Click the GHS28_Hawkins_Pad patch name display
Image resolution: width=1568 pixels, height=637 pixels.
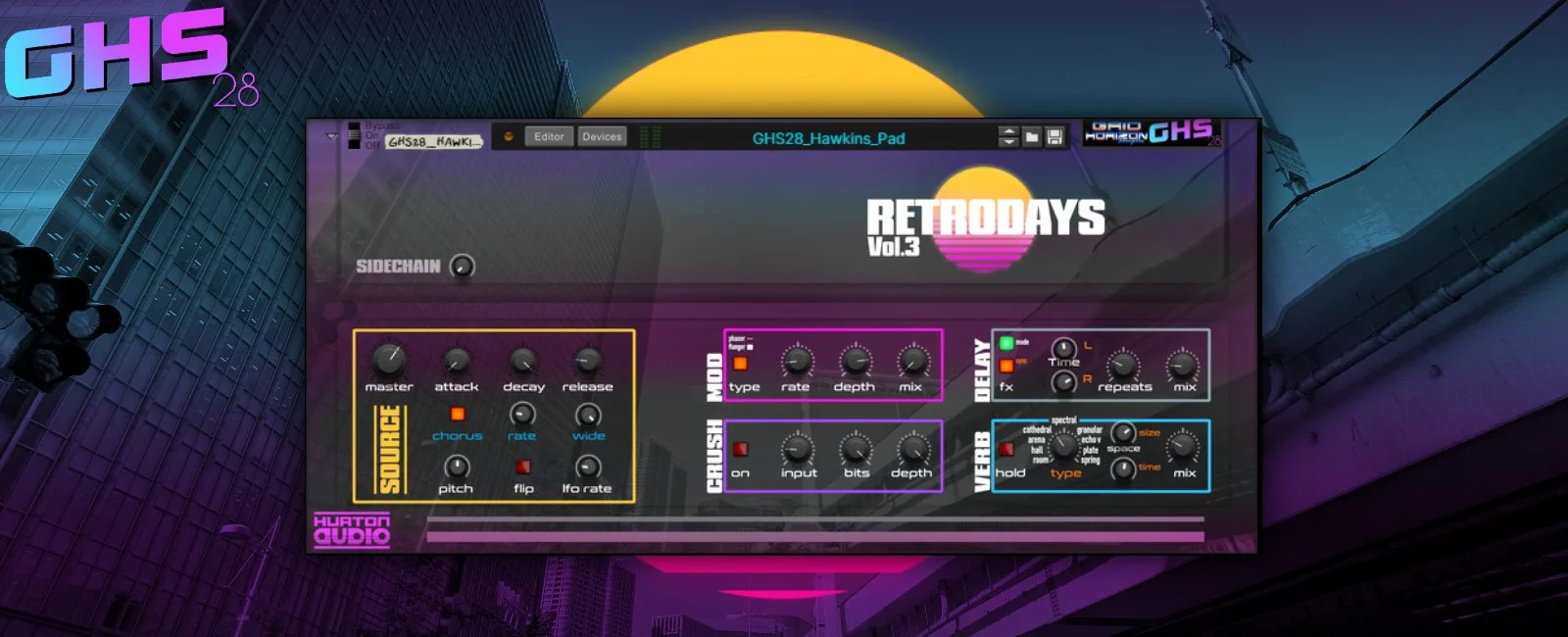828,138
